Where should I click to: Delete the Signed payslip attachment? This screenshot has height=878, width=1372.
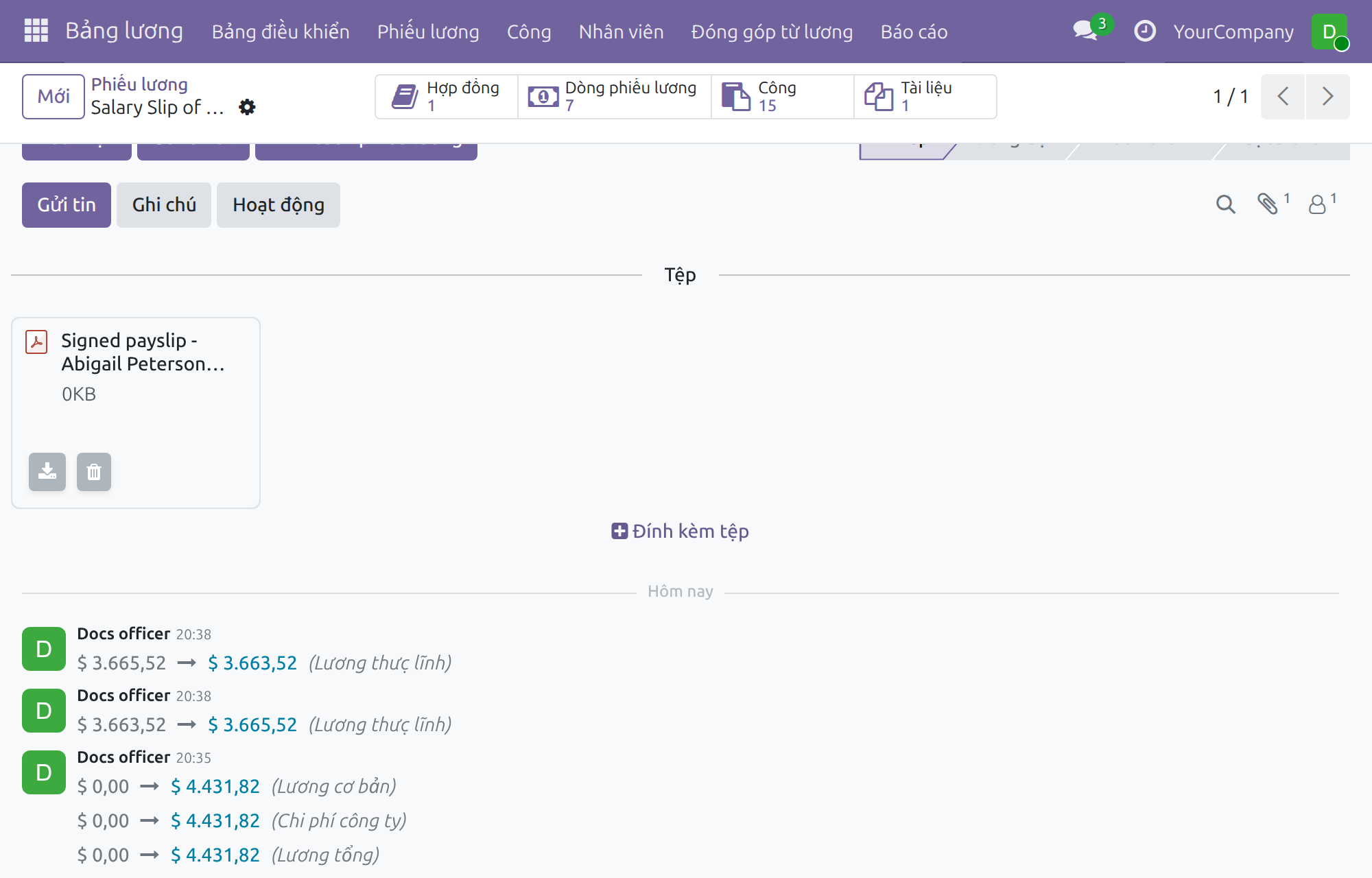coord(94,472)
